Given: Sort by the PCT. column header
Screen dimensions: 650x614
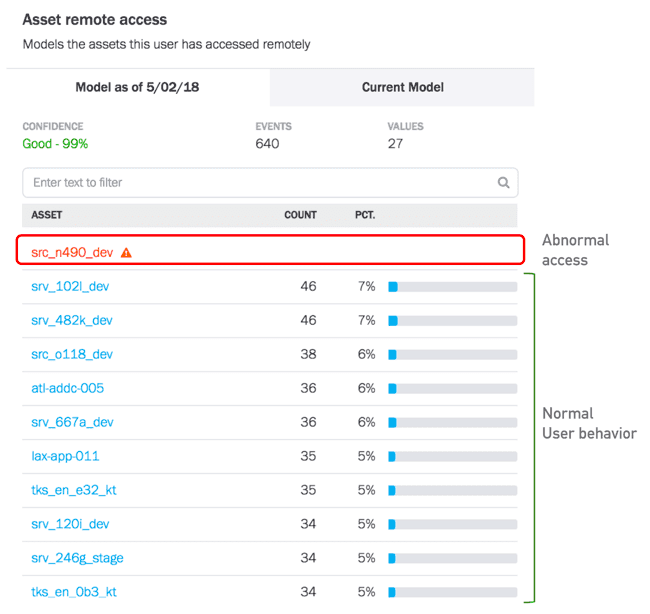Looking at the screenshot, I should point(365,215).
